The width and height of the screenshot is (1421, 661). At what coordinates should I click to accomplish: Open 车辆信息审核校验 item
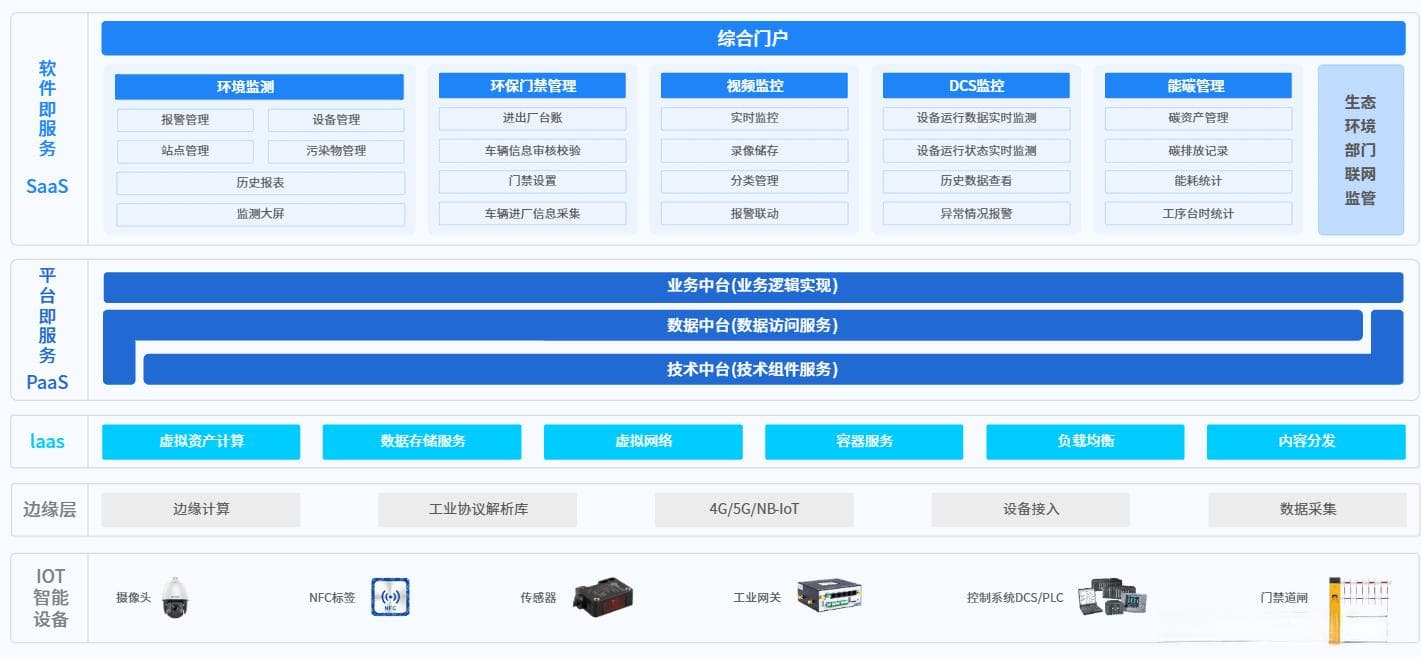532,151
